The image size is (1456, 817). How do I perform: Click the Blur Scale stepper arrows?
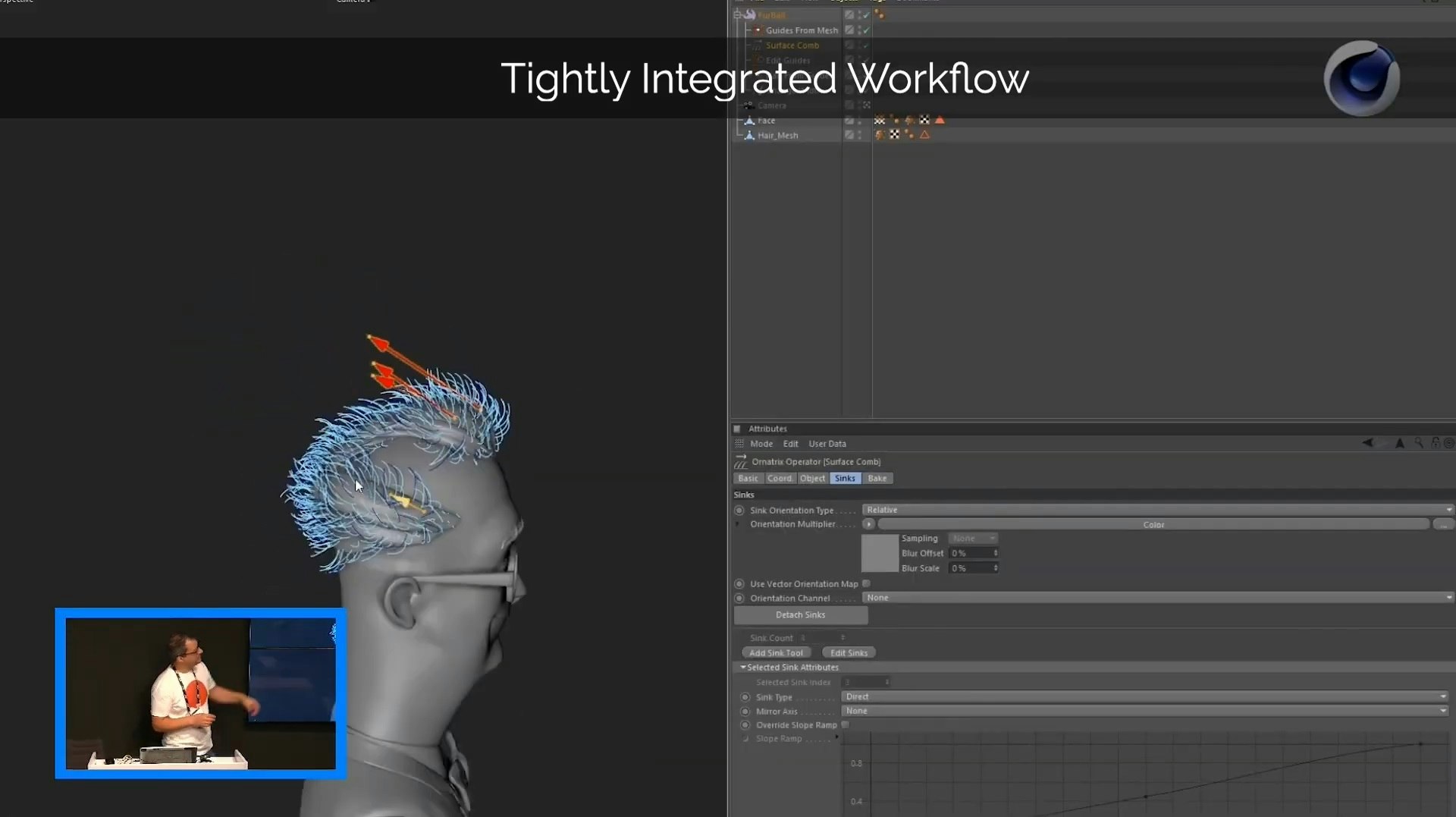pos(996,568)
